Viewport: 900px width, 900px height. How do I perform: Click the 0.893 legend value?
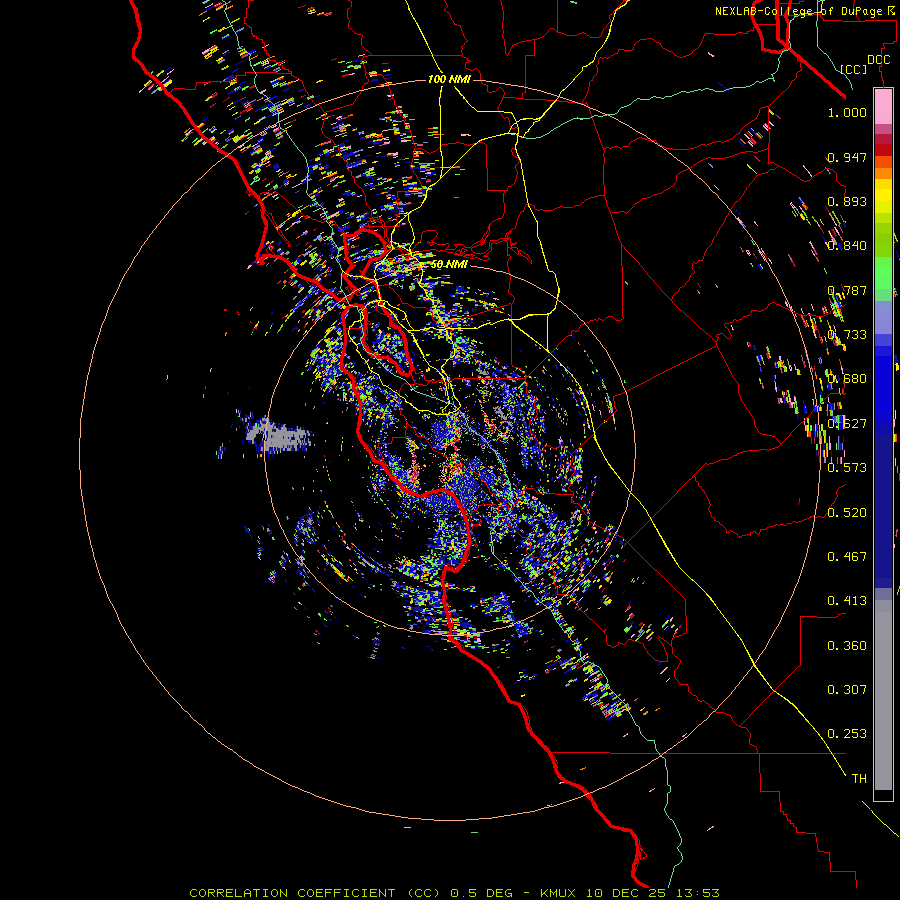point(847,201)
